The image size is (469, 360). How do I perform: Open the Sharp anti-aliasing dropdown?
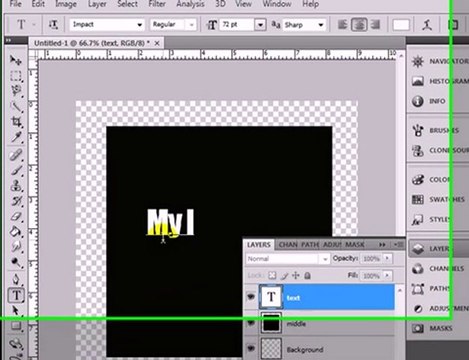tap(321, 25)
